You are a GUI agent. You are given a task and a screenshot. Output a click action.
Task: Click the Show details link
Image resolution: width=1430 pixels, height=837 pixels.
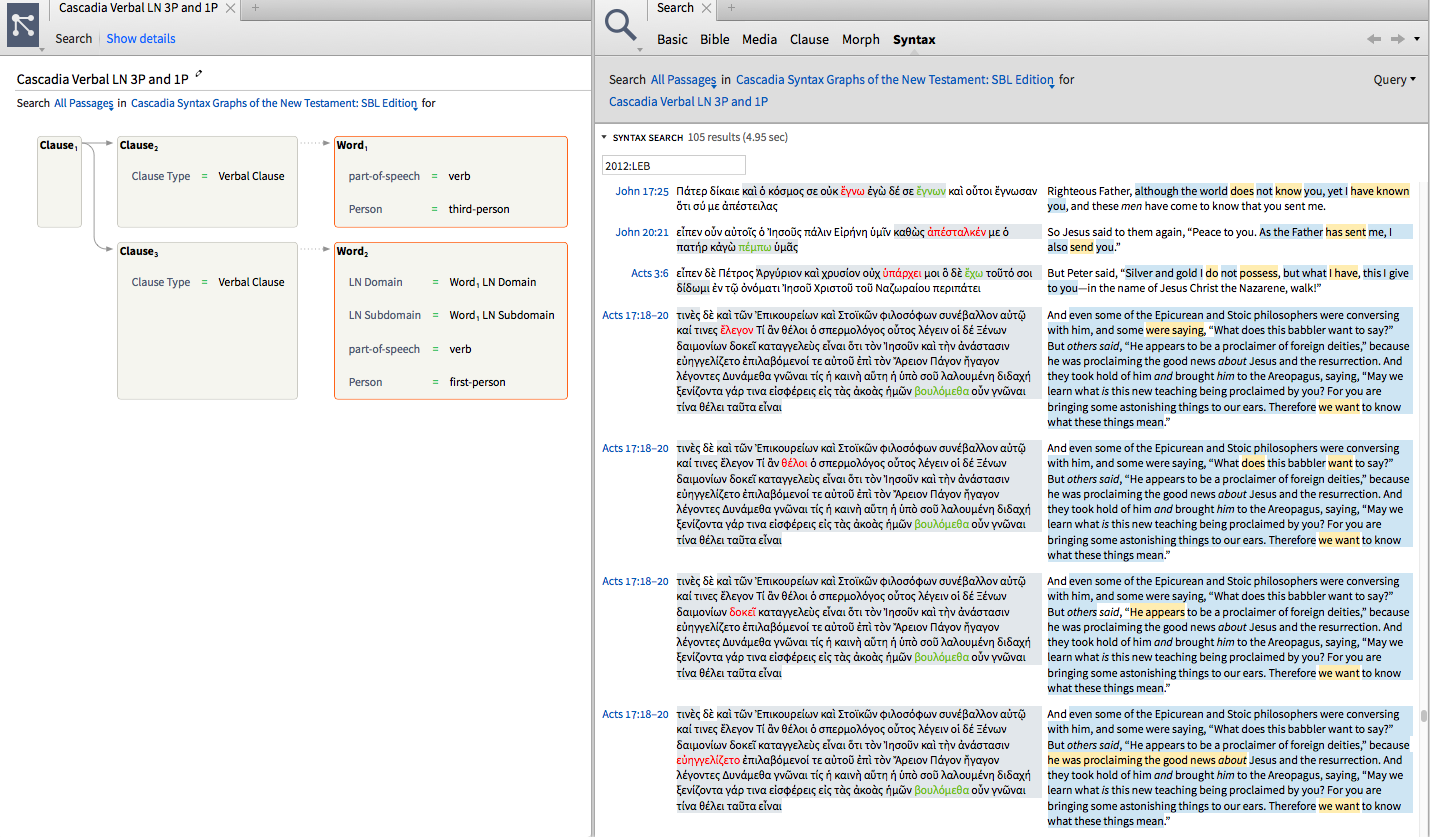pyautogui.click(x=141, y=39)
